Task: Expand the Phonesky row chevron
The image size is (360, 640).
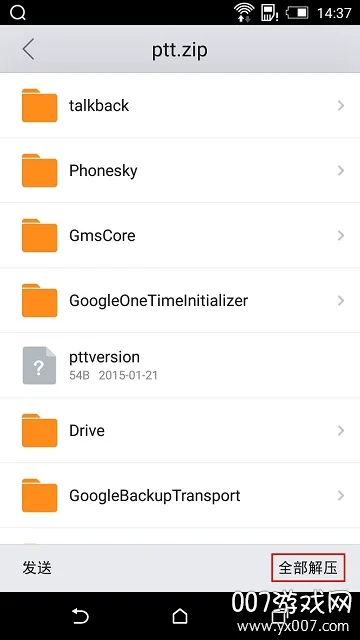Action: click(x=341, y=171)
